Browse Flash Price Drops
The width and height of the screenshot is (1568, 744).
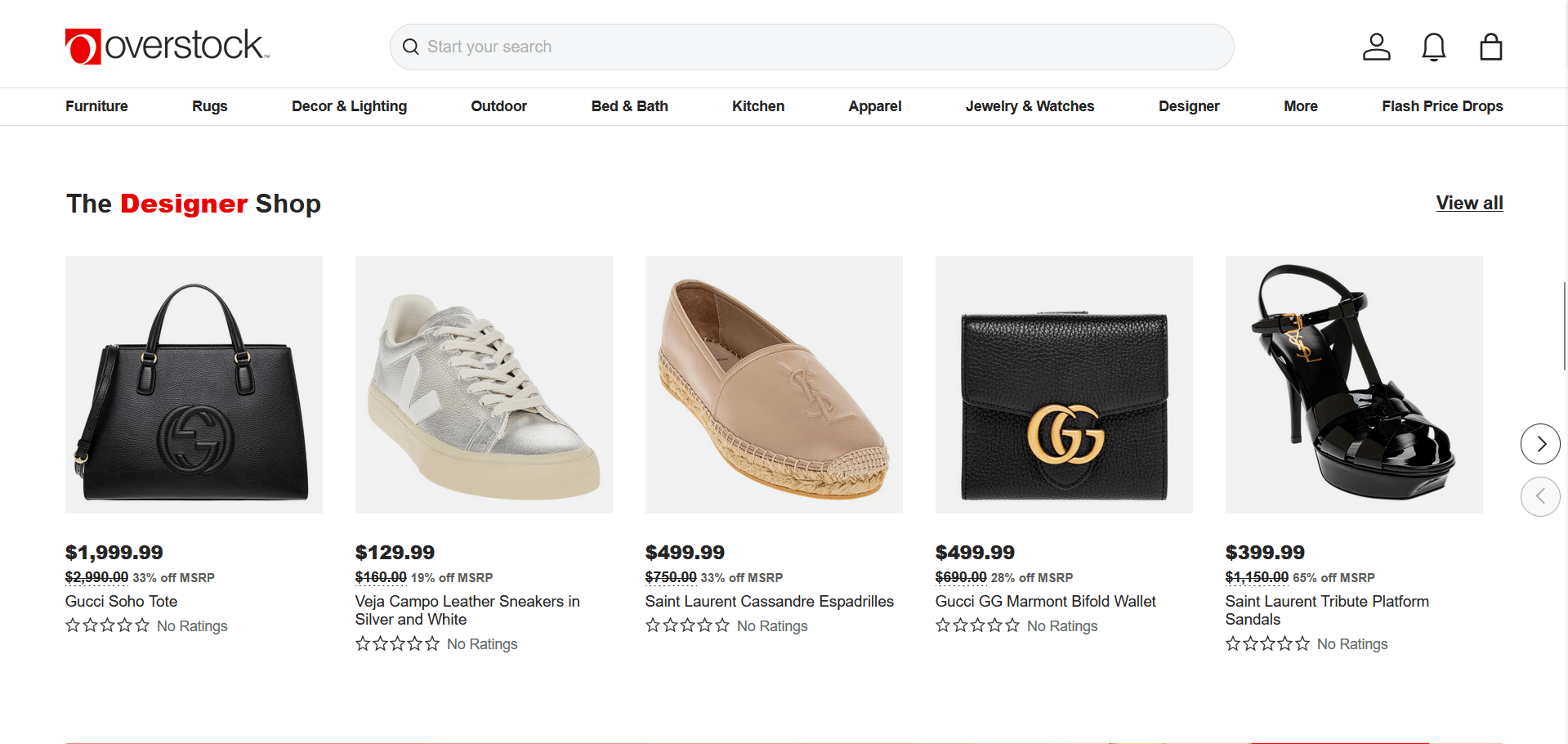pos(1442,106)
